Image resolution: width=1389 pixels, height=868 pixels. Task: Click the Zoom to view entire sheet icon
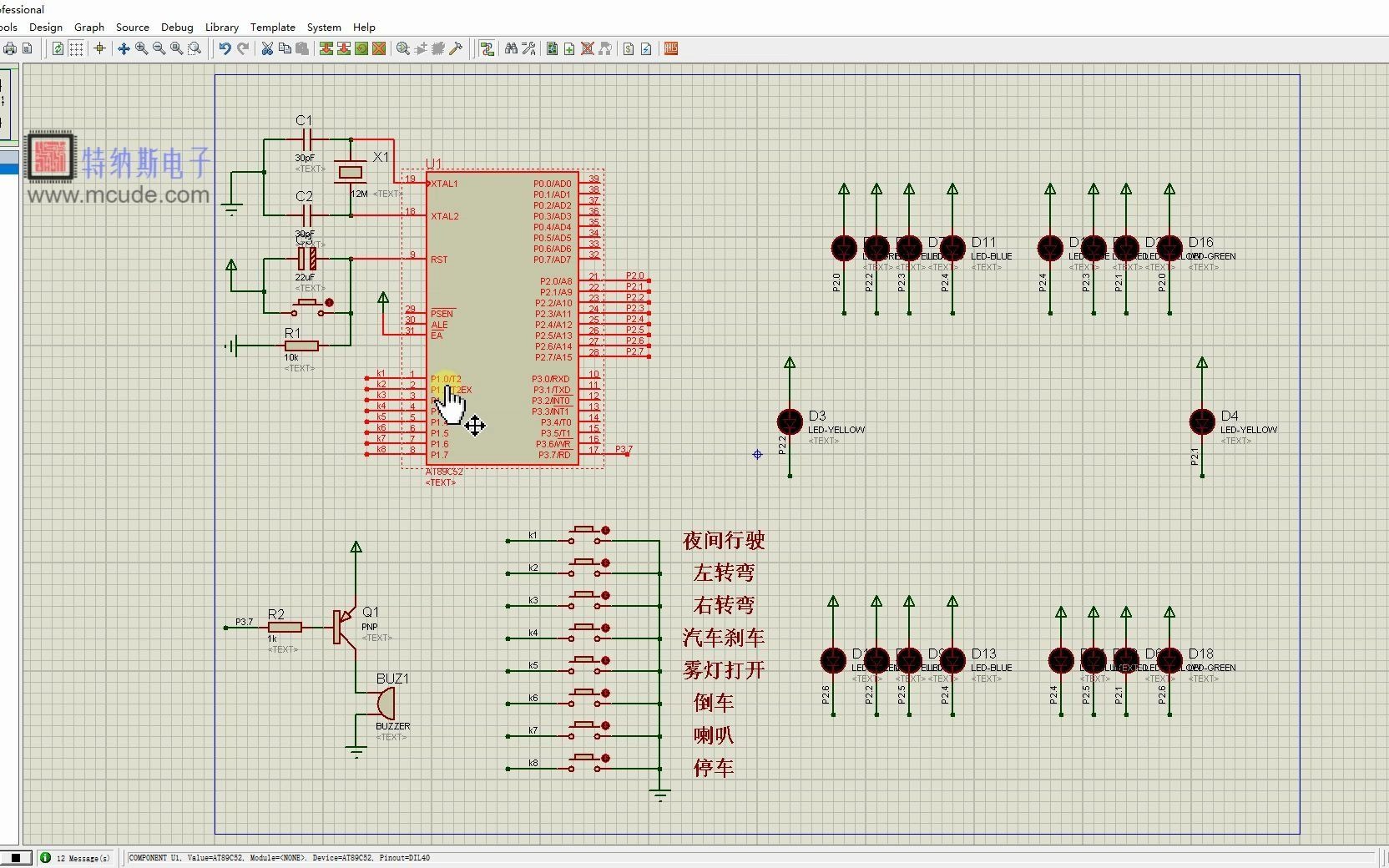click(x=176, y=48)
